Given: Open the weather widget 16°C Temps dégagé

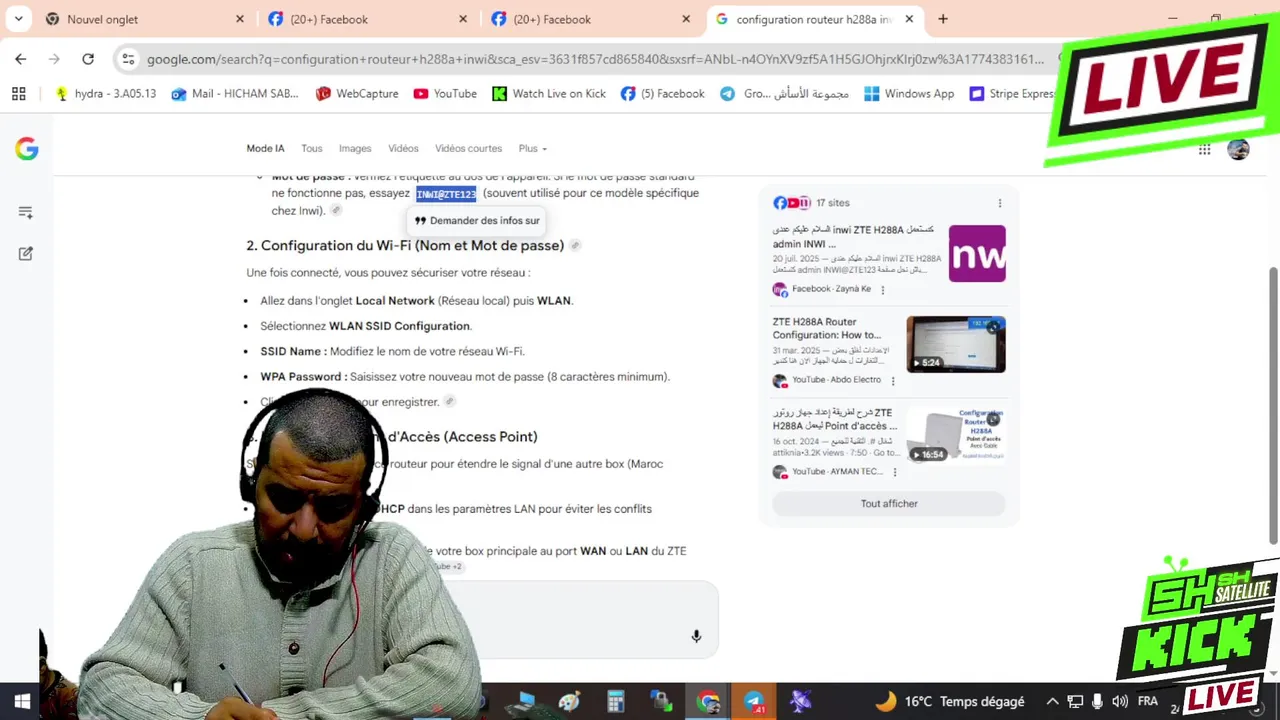Looking at the screenshot, I should pyautogui.click(x=950, y=701).
